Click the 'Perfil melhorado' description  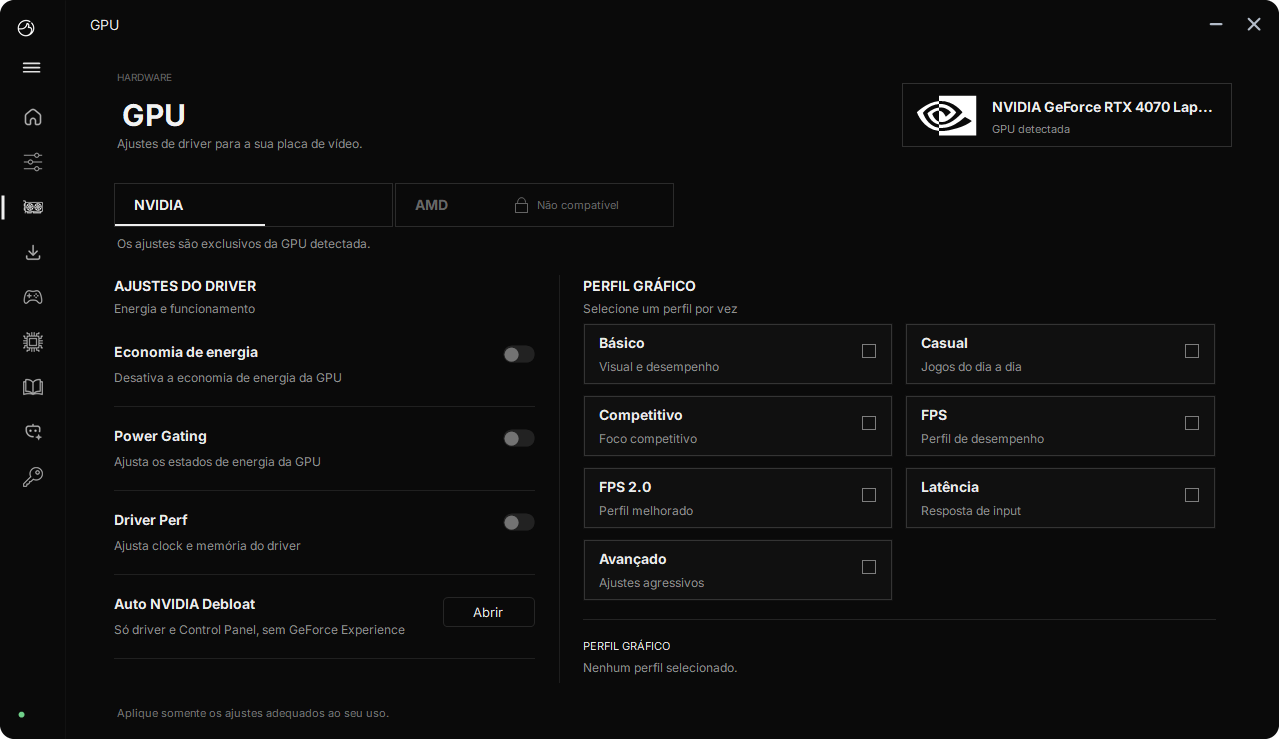646,511
